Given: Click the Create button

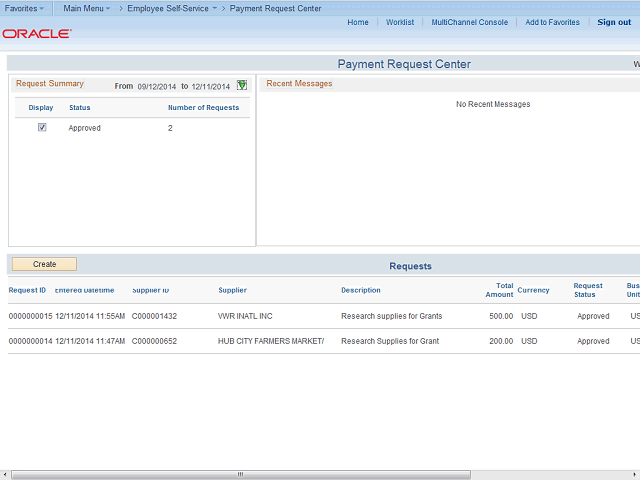Looking at the screenshot, I should [44, 264].
